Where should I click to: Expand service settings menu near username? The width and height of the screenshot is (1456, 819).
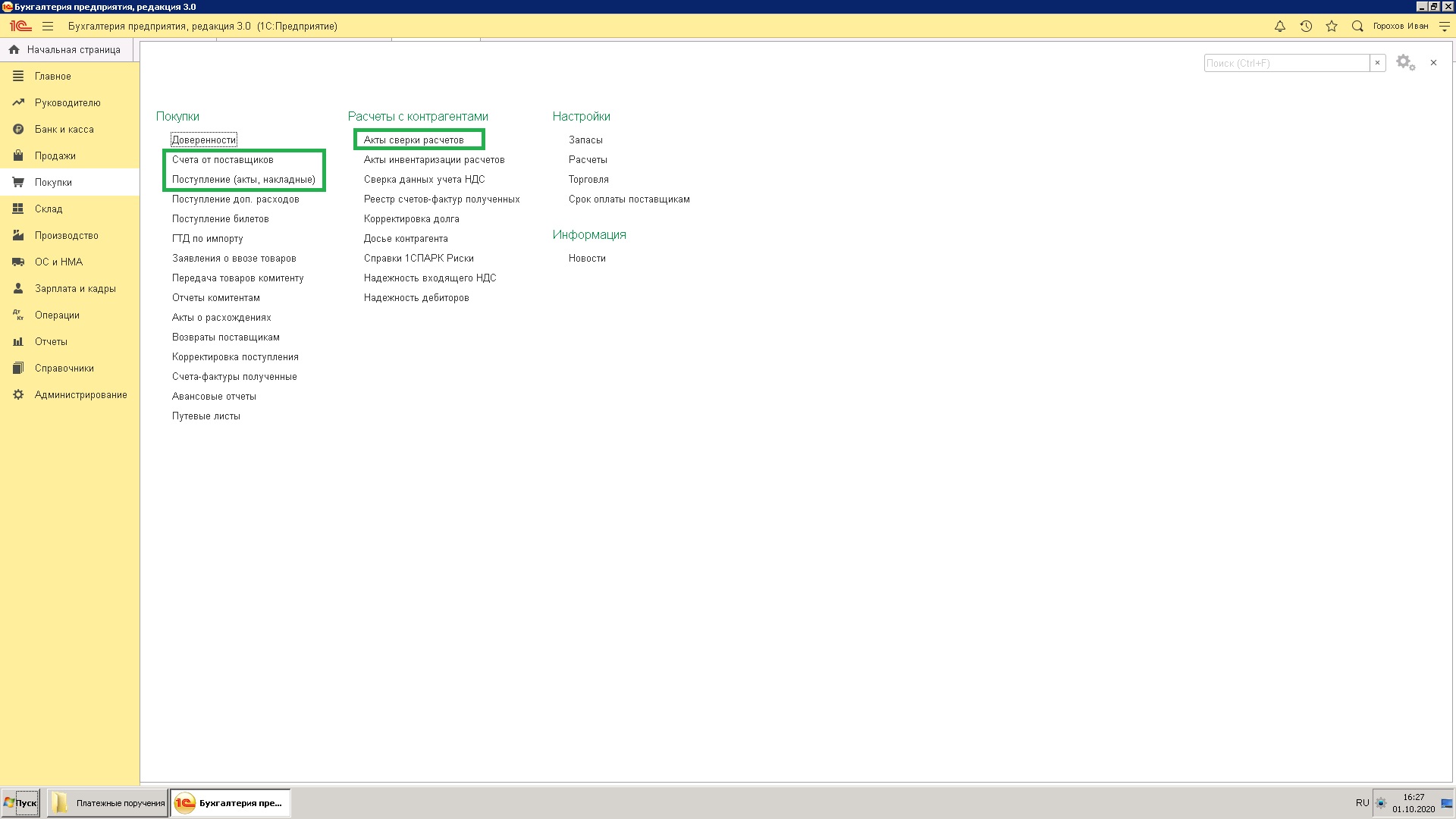click(x=1445, y=27)
